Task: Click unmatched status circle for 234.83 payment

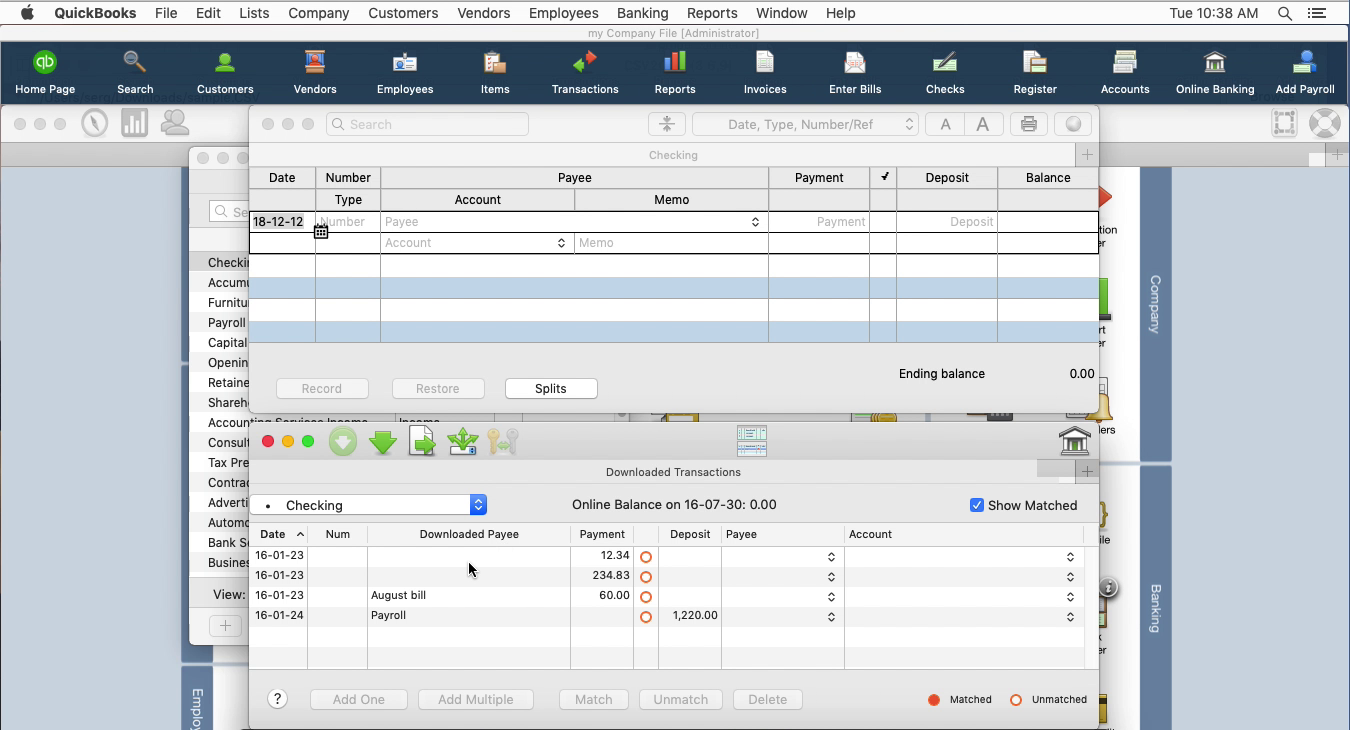Action: pyautogui.click(x=646, y=577)
